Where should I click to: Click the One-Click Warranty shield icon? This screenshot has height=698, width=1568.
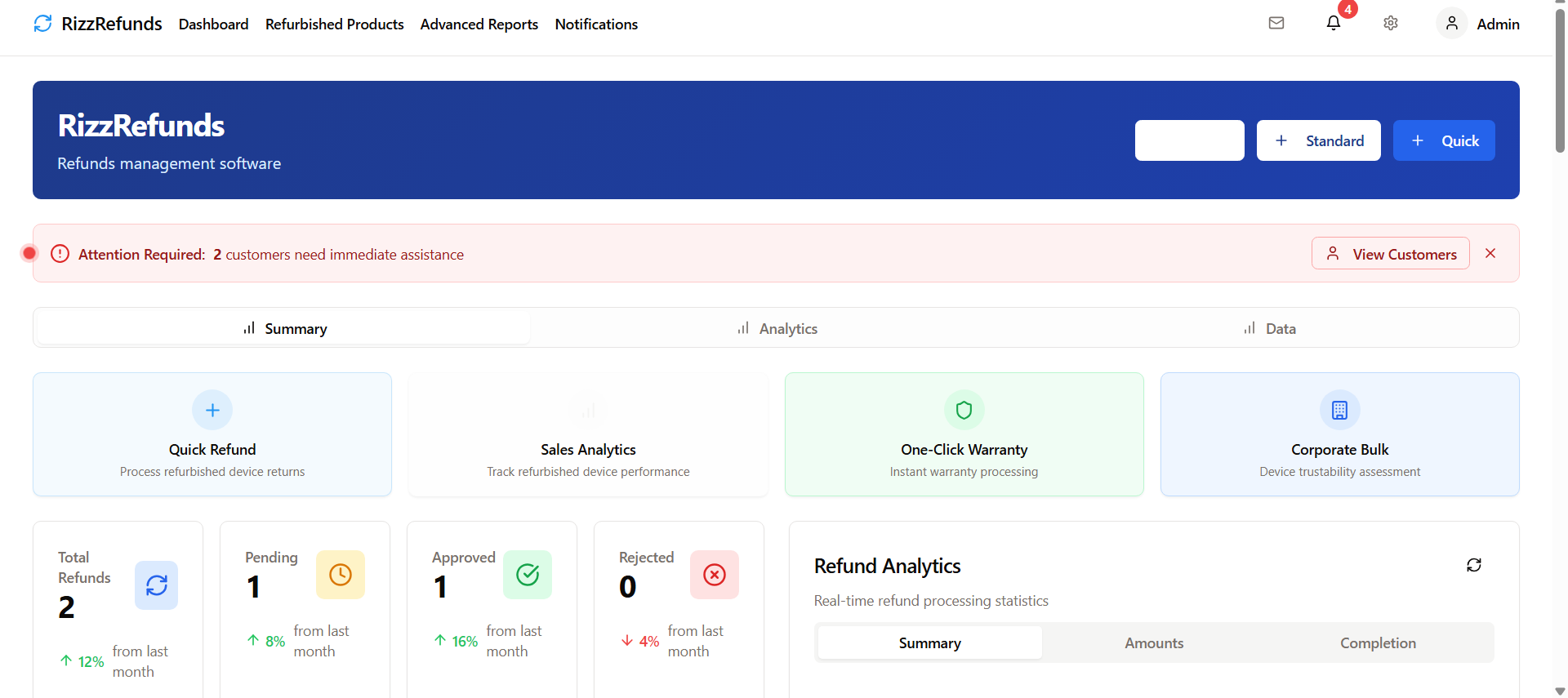(x=964, y=410)
